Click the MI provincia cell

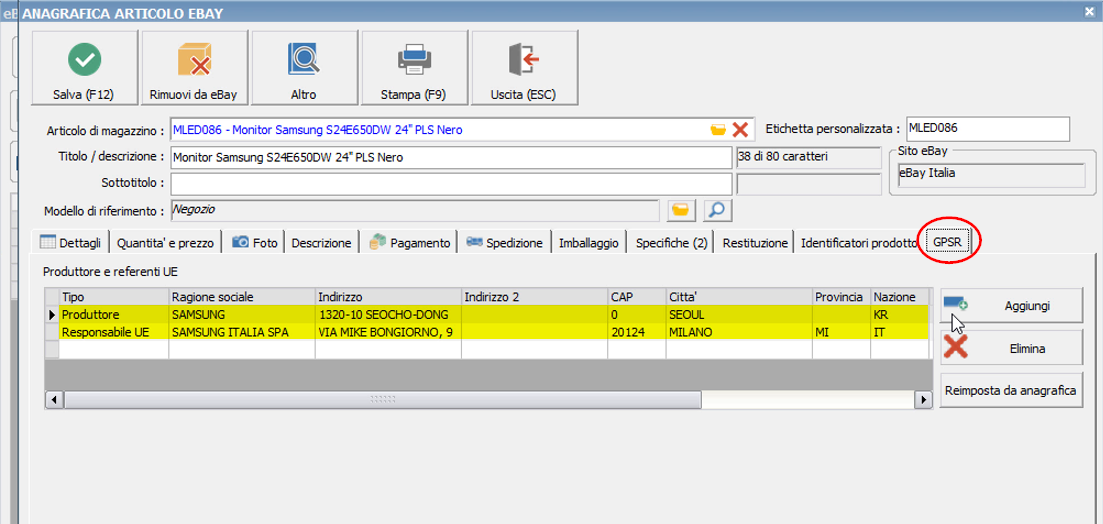(x=842, y=332)
